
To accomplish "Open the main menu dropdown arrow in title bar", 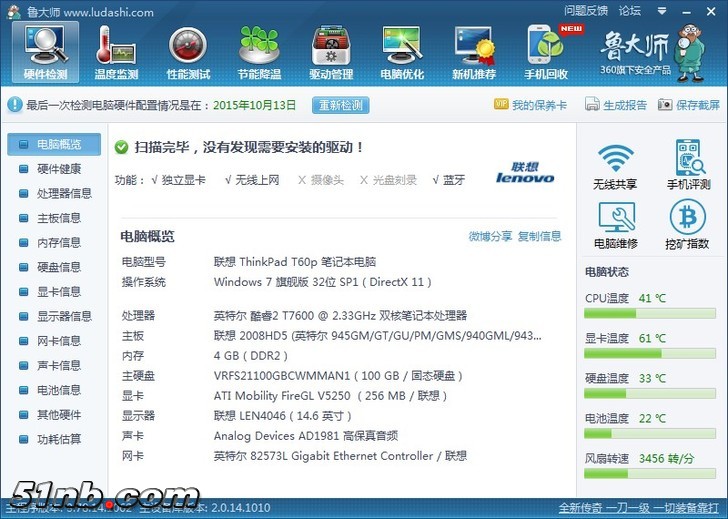I will click(x=660, y=11).
